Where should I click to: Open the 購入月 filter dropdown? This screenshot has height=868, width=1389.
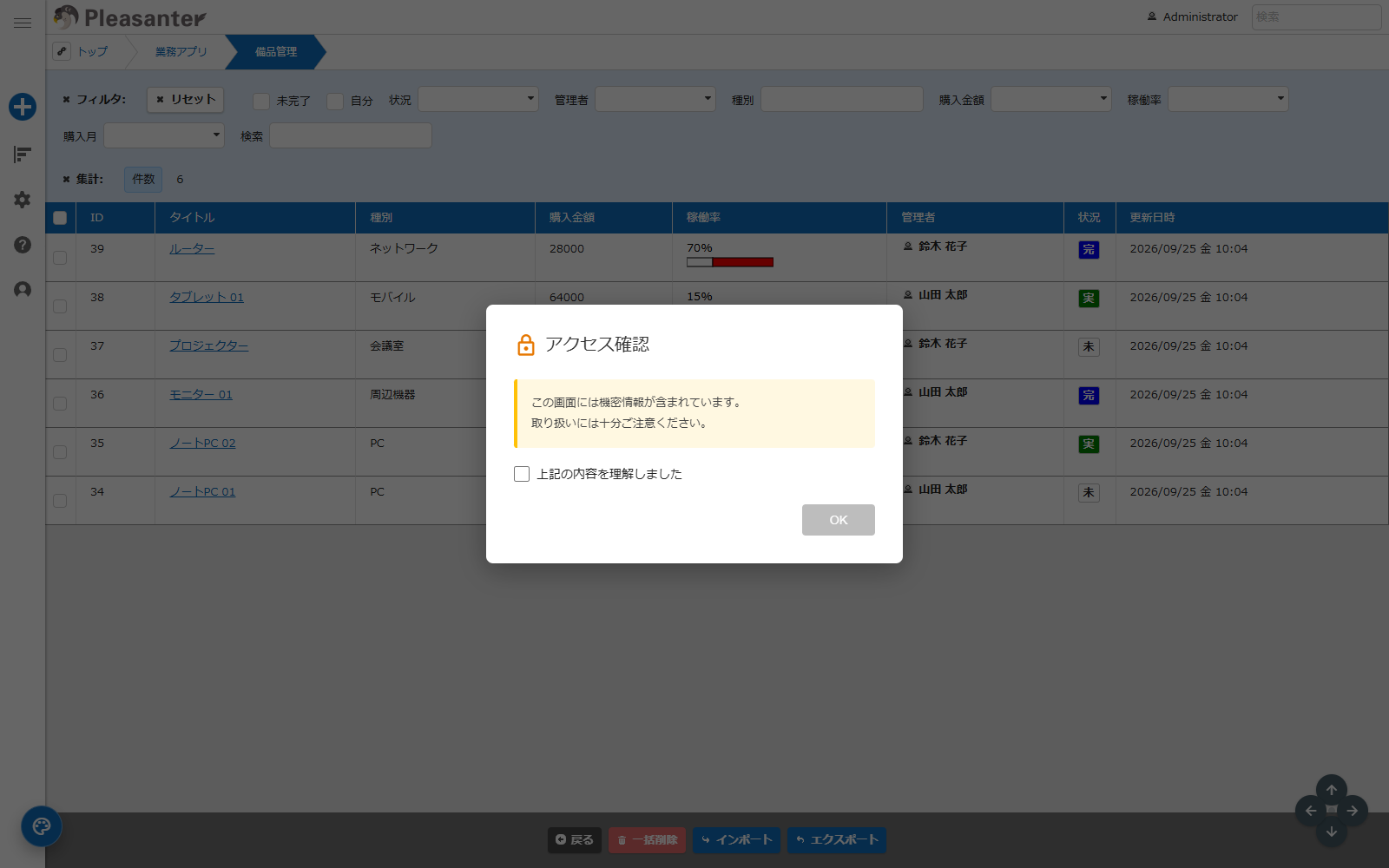pyautogui.click(x=164, y=135)
